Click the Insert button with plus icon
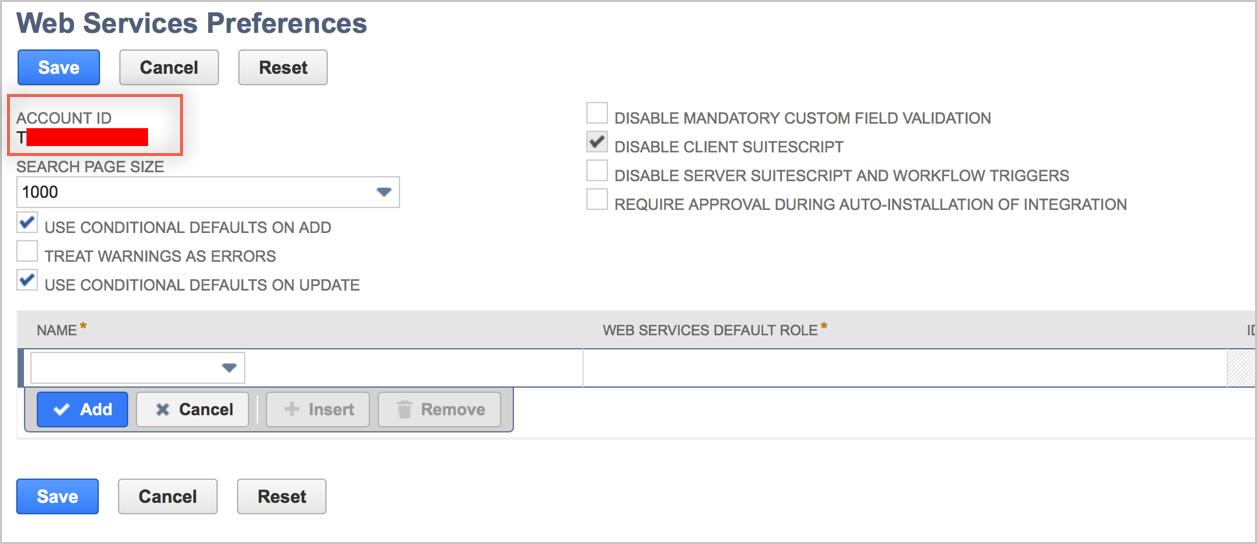 [x=318, y=409]
